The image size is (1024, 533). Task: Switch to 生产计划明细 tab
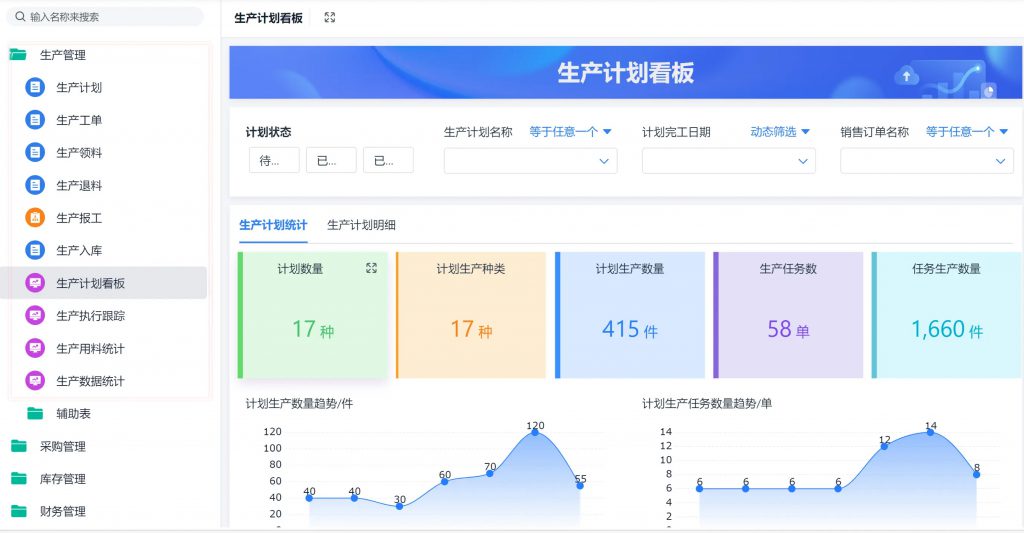point(361,225)
